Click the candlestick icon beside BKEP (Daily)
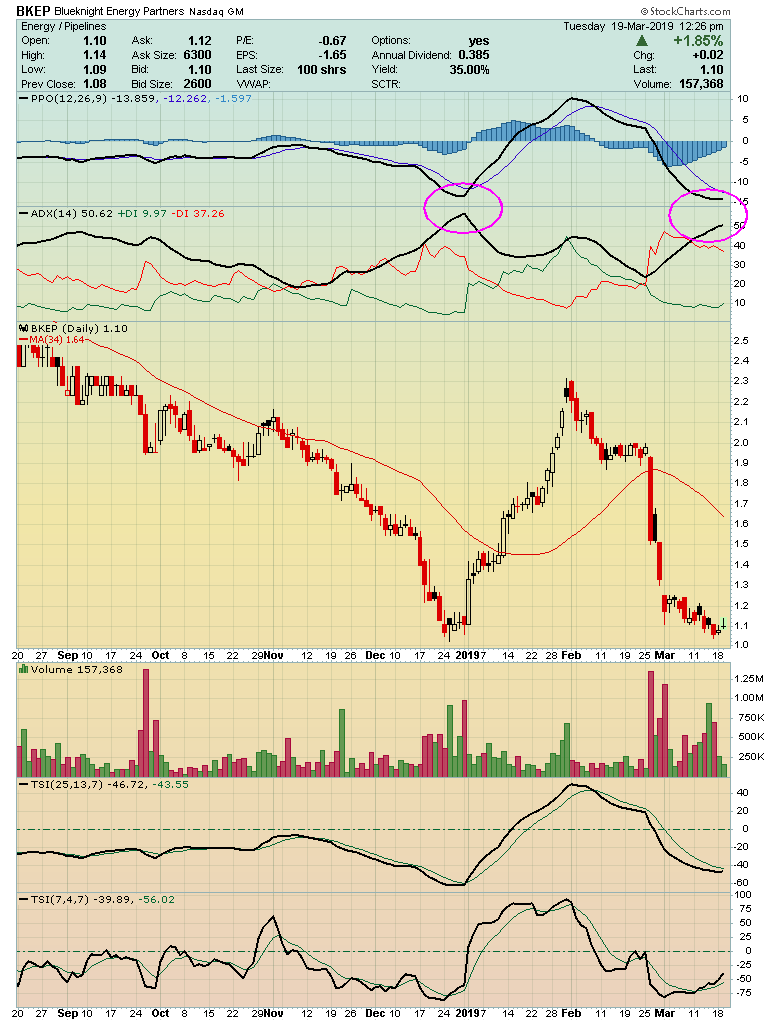Image resolution: width=780 pixels, height=1021 pixels. [22, 329]
